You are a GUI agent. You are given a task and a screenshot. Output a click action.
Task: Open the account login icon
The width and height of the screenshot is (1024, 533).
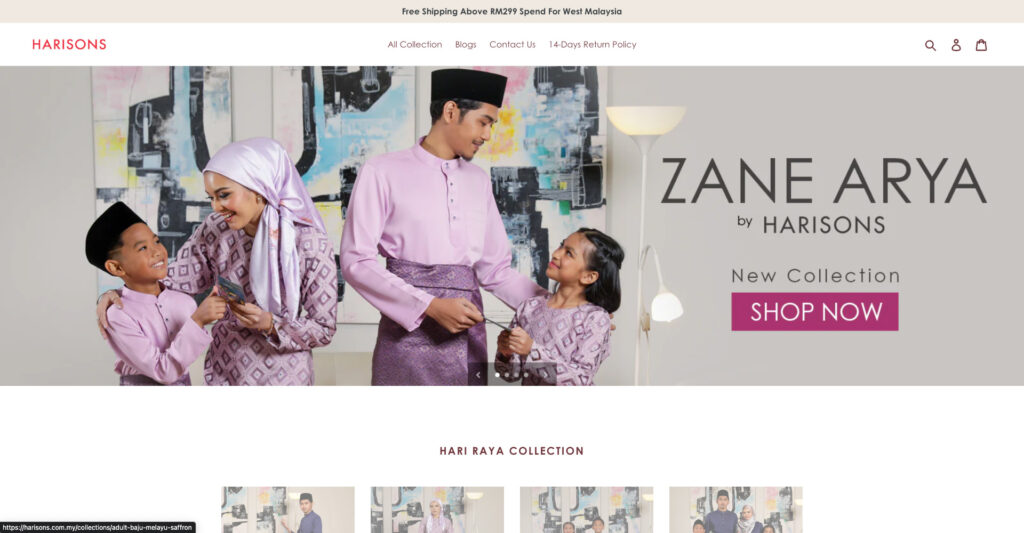[x=956, y=45]
